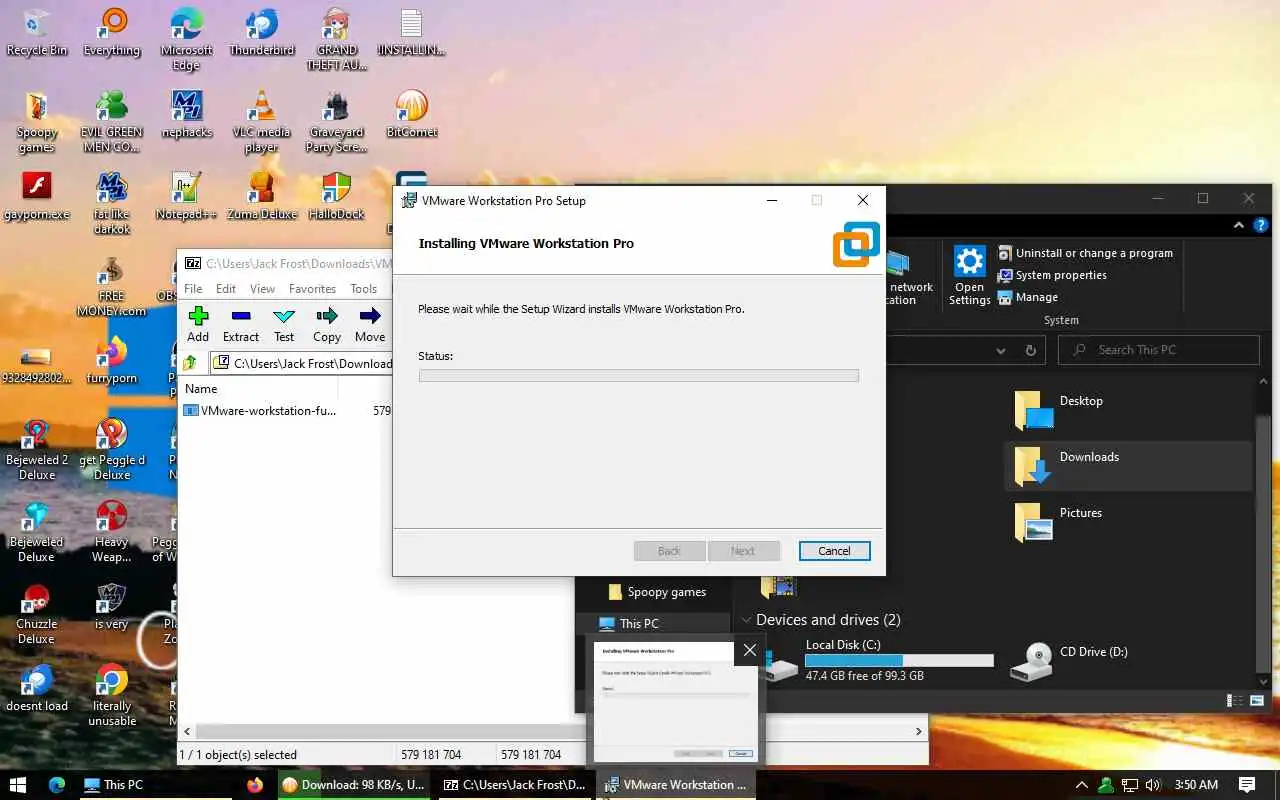Select the Microsoft Edge desktop shortcut

pos(186,39)
